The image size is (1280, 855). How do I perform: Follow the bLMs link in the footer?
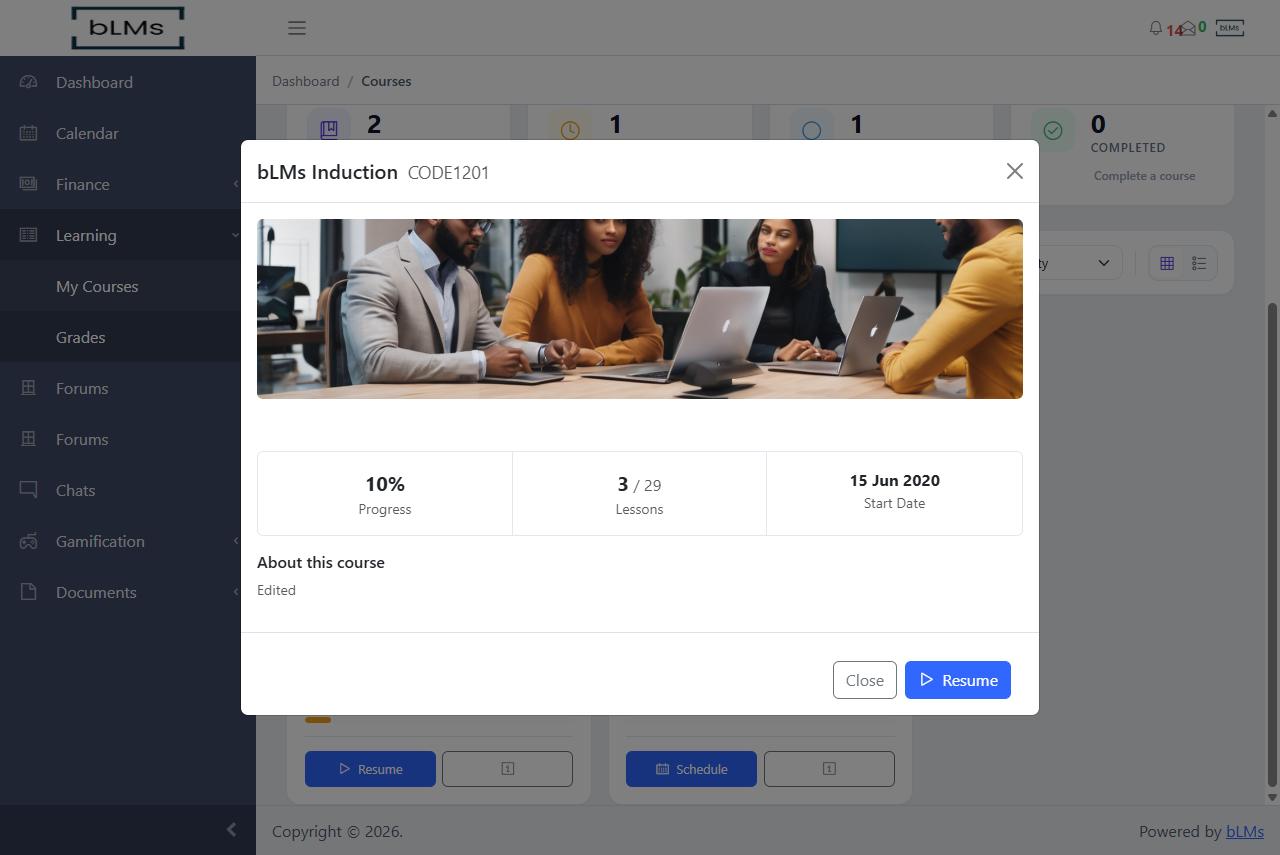click(1245, 831)
